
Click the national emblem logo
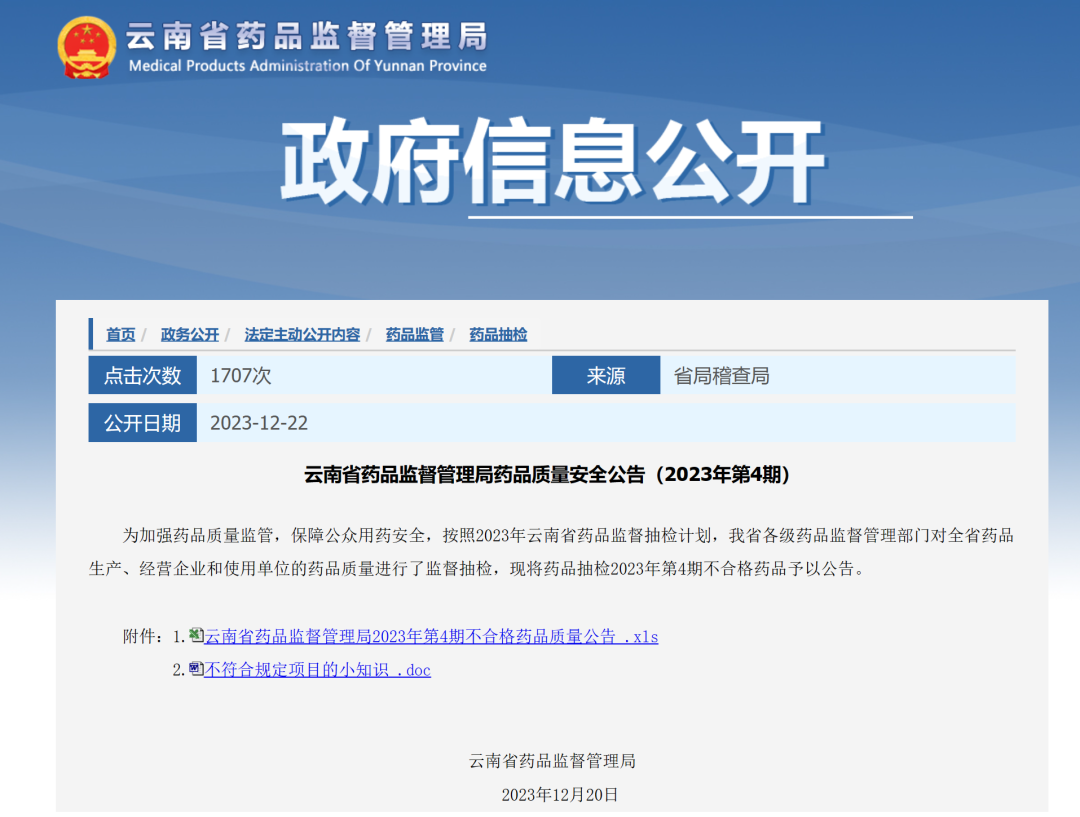[86, 48]
